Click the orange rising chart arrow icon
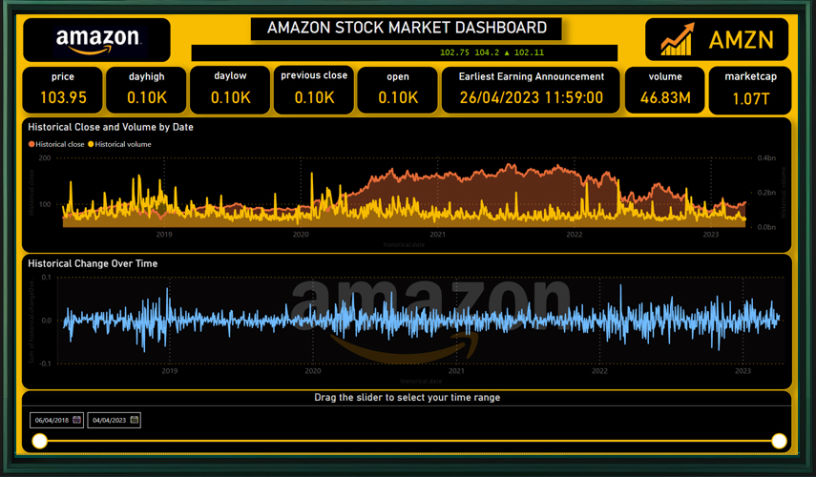Screen dimensions: 816x477 (678, 40)
